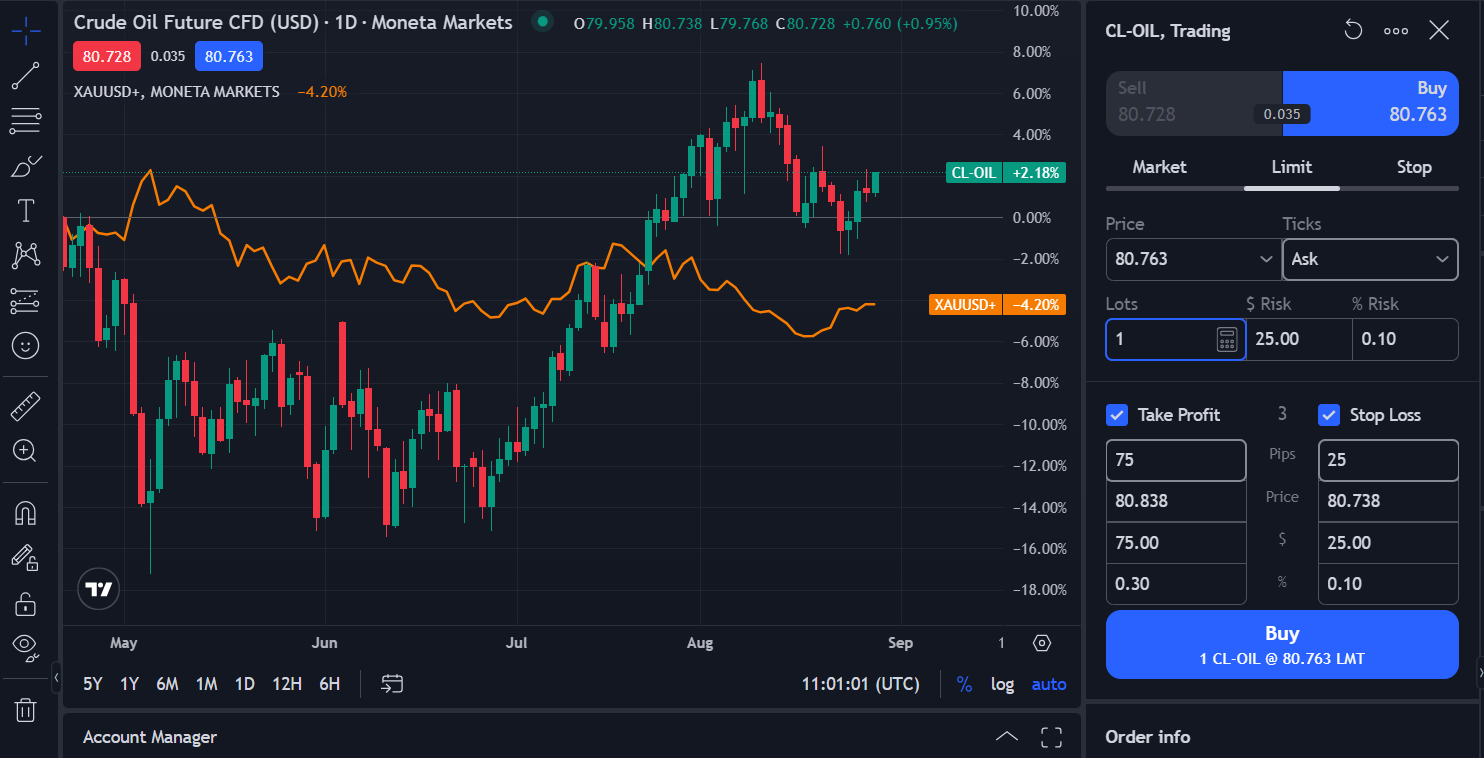Image resolution: width=1484 pixels, height=758 pixels.
Task: Select the 6M time range
Action: 167,684
